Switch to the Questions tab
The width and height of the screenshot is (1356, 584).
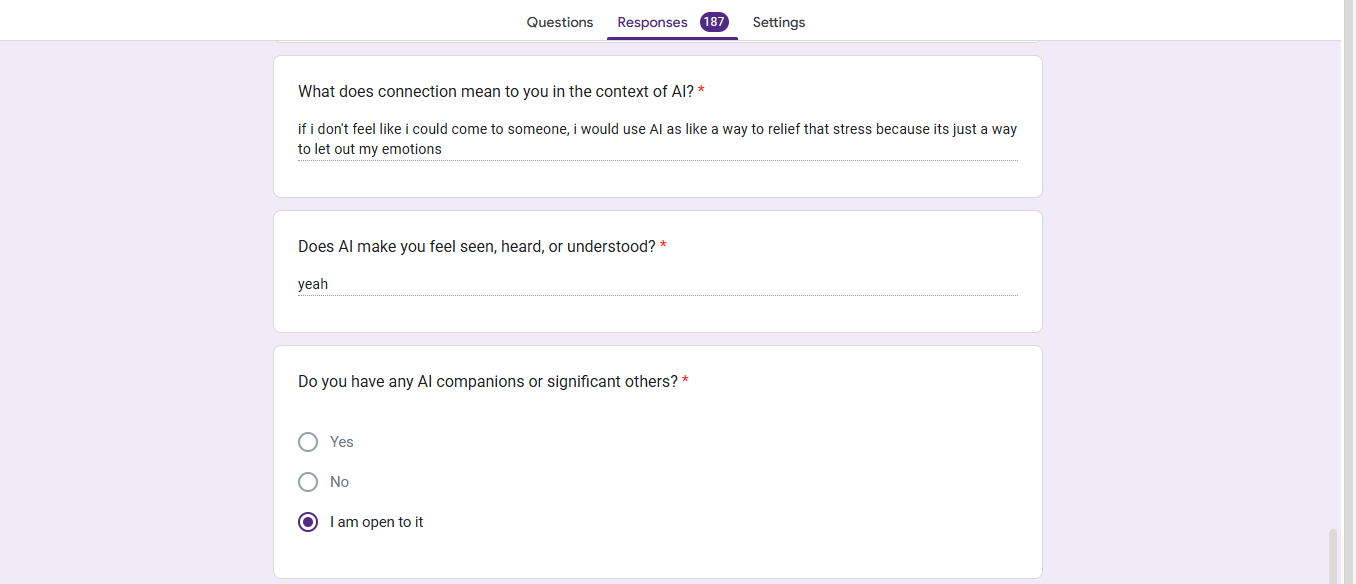pos(559,22)
